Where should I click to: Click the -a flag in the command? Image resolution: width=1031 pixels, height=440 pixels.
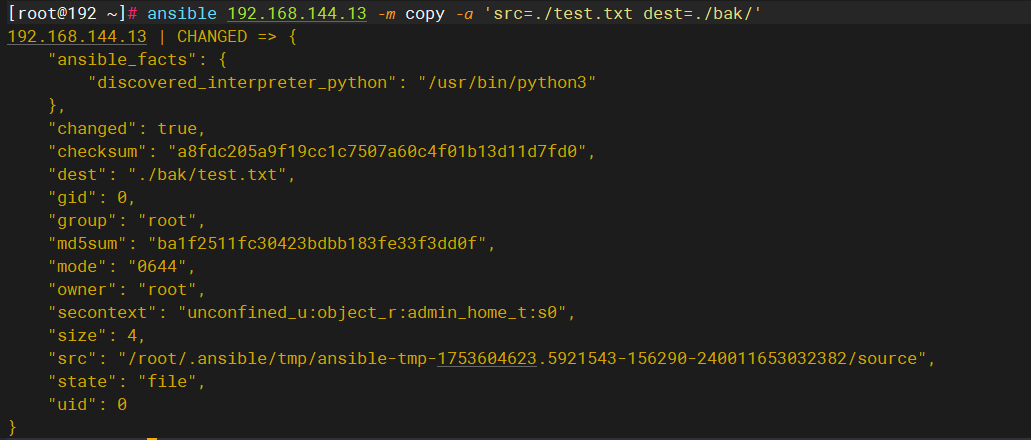[x=464, y=13]
